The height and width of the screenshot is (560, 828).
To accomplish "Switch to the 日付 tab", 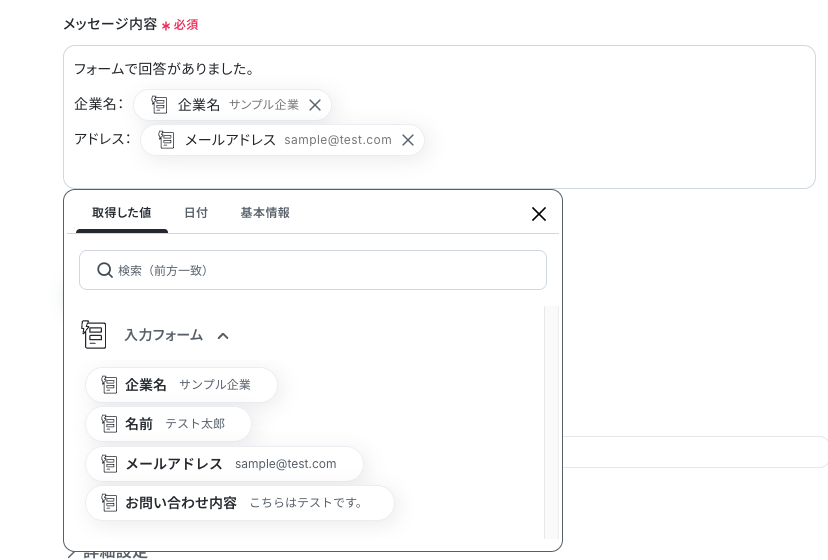I will point(196,212).
